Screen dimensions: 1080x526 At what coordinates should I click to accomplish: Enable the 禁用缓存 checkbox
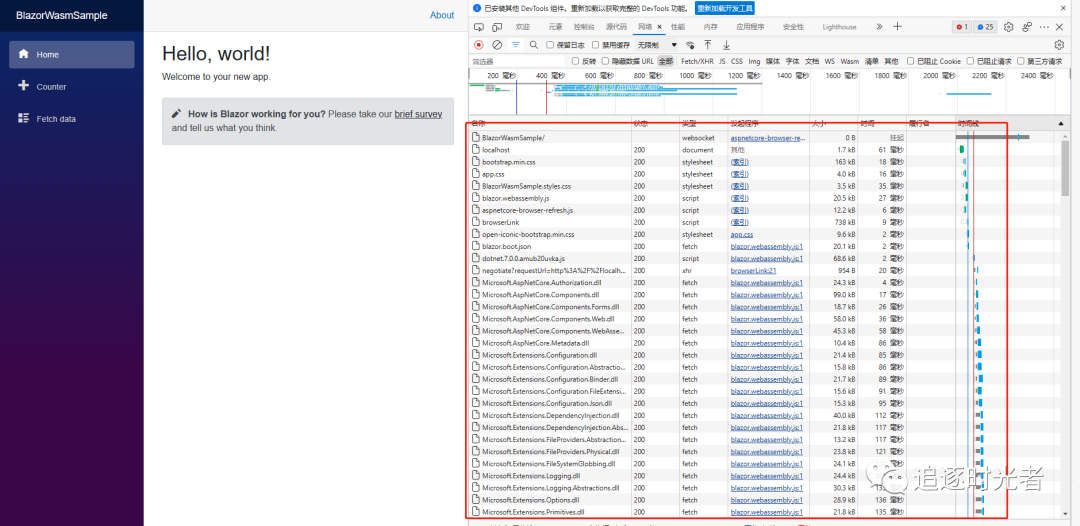pos(596,45)
